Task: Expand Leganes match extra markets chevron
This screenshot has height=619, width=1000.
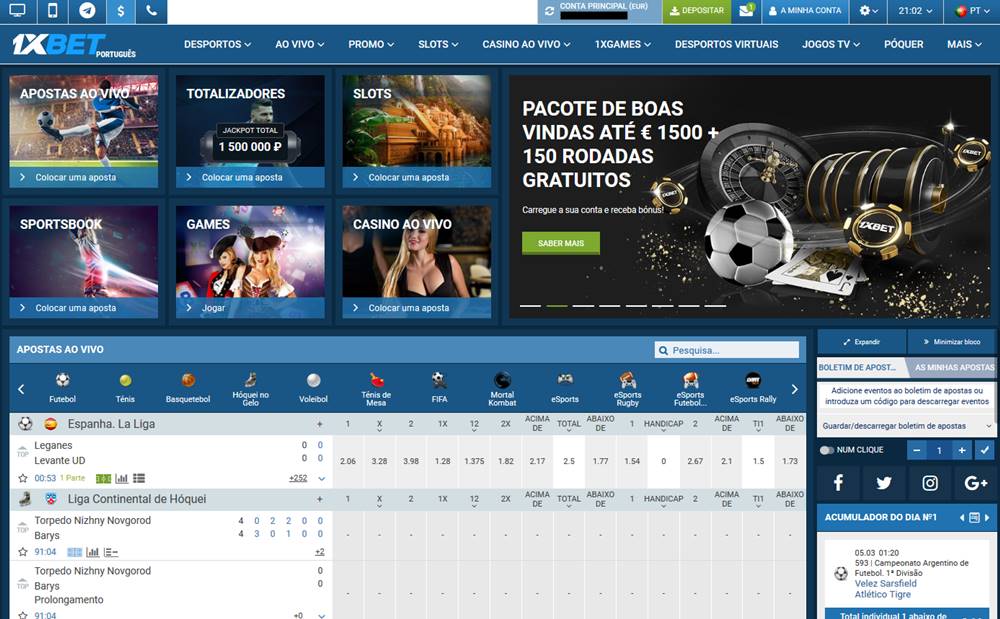Action: [x=321, y=478]
